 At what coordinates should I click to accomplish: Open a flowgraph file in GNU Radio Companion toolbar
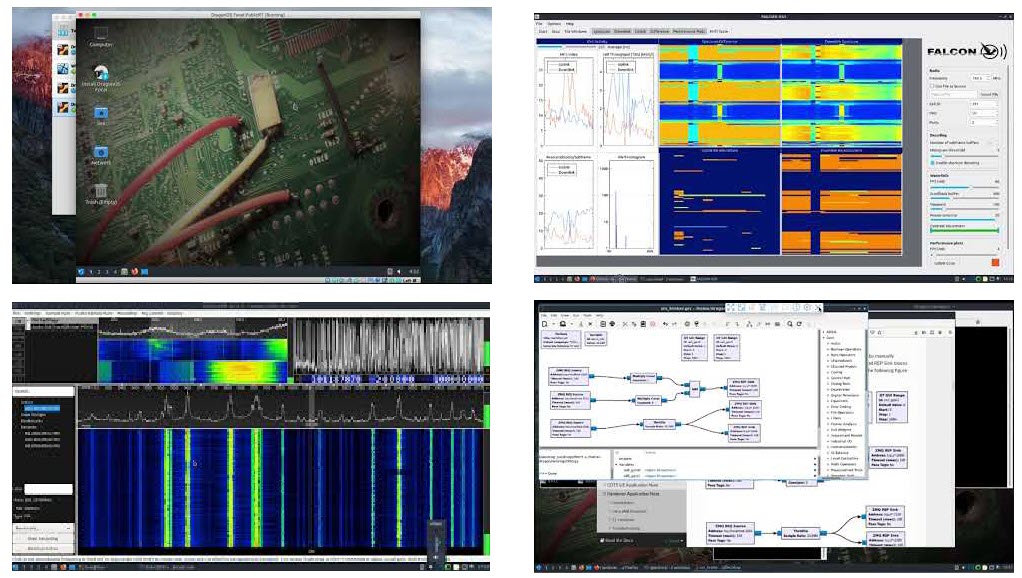coord(562,324)
